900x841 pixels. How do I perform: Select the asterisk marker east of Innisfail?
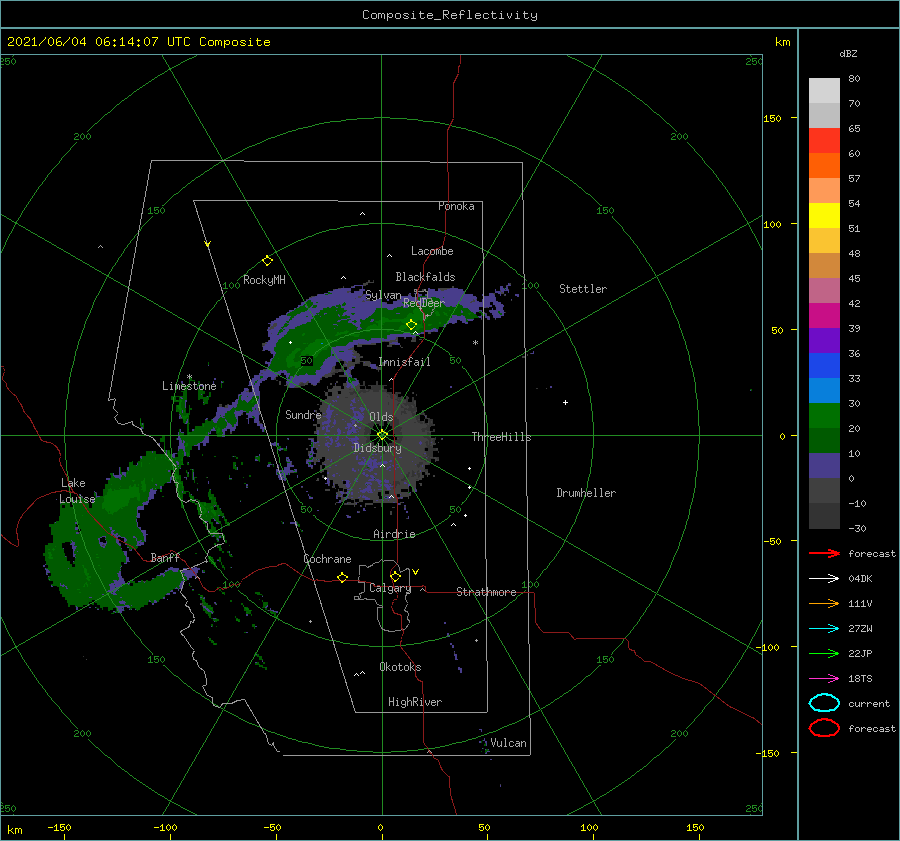[475, 343]
